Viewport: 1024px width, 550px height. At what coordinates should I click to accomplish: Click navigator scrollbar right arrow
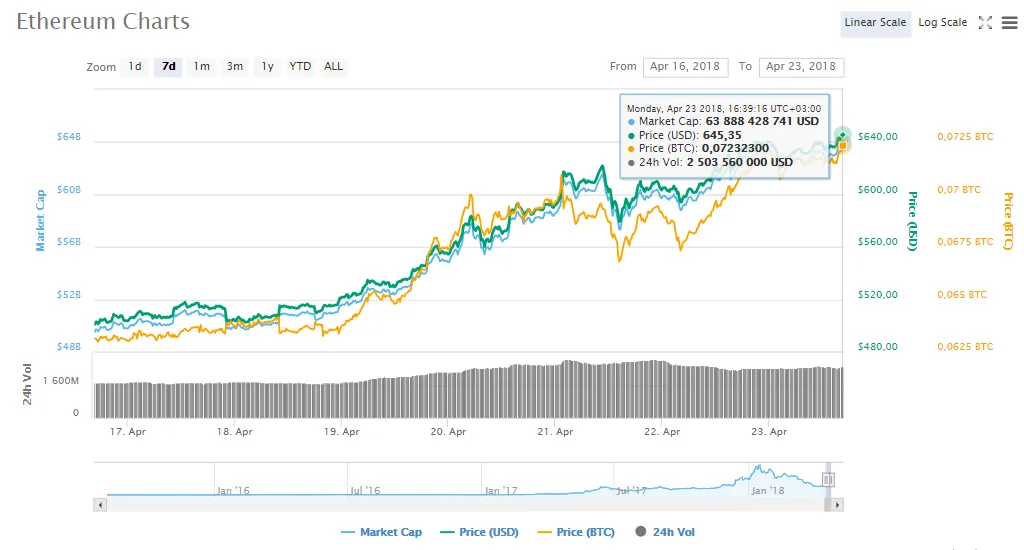[x=838, y=506]
